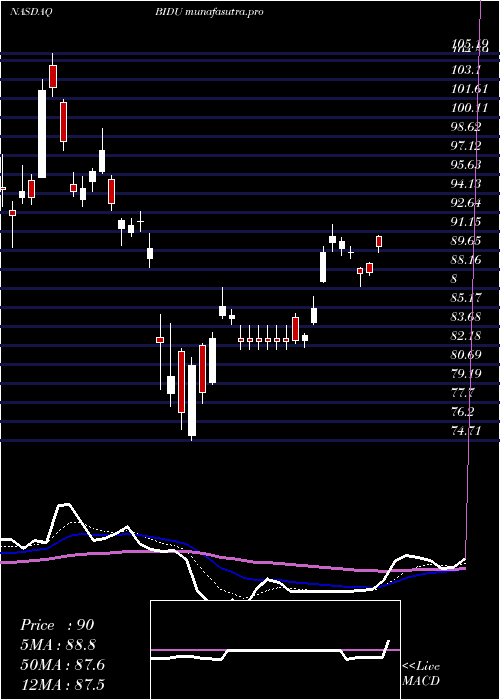Click inside the MACD inset chart panel
This screenshot has height=700, width=500.
[275, 650]
